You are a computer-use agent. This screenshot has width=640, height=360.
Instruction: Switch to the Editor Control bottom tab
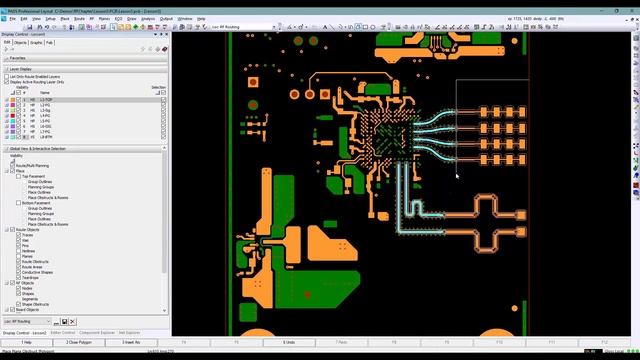pos(63,333)
